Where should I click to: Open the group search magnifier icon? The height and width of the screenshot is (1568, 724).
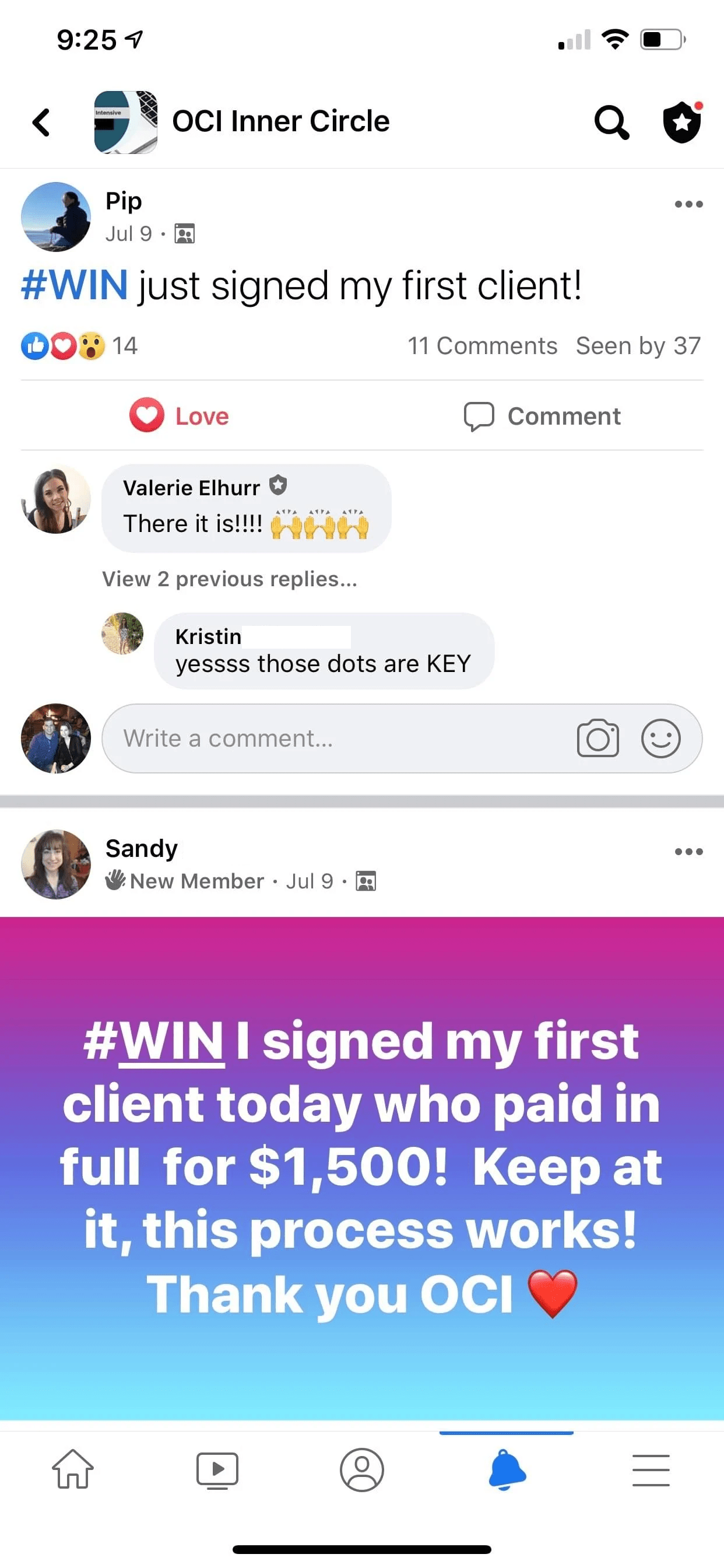coord(611,123)
